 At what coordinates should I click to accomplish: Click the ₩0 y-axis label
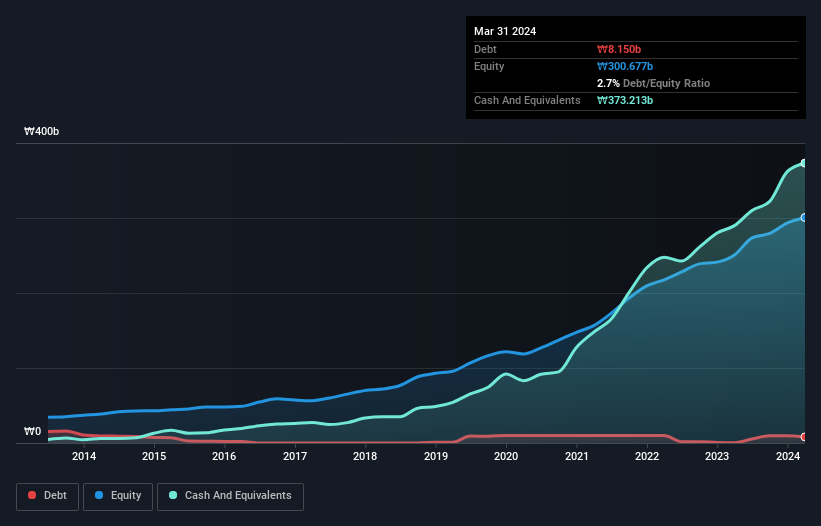click(x=32, y=431)
